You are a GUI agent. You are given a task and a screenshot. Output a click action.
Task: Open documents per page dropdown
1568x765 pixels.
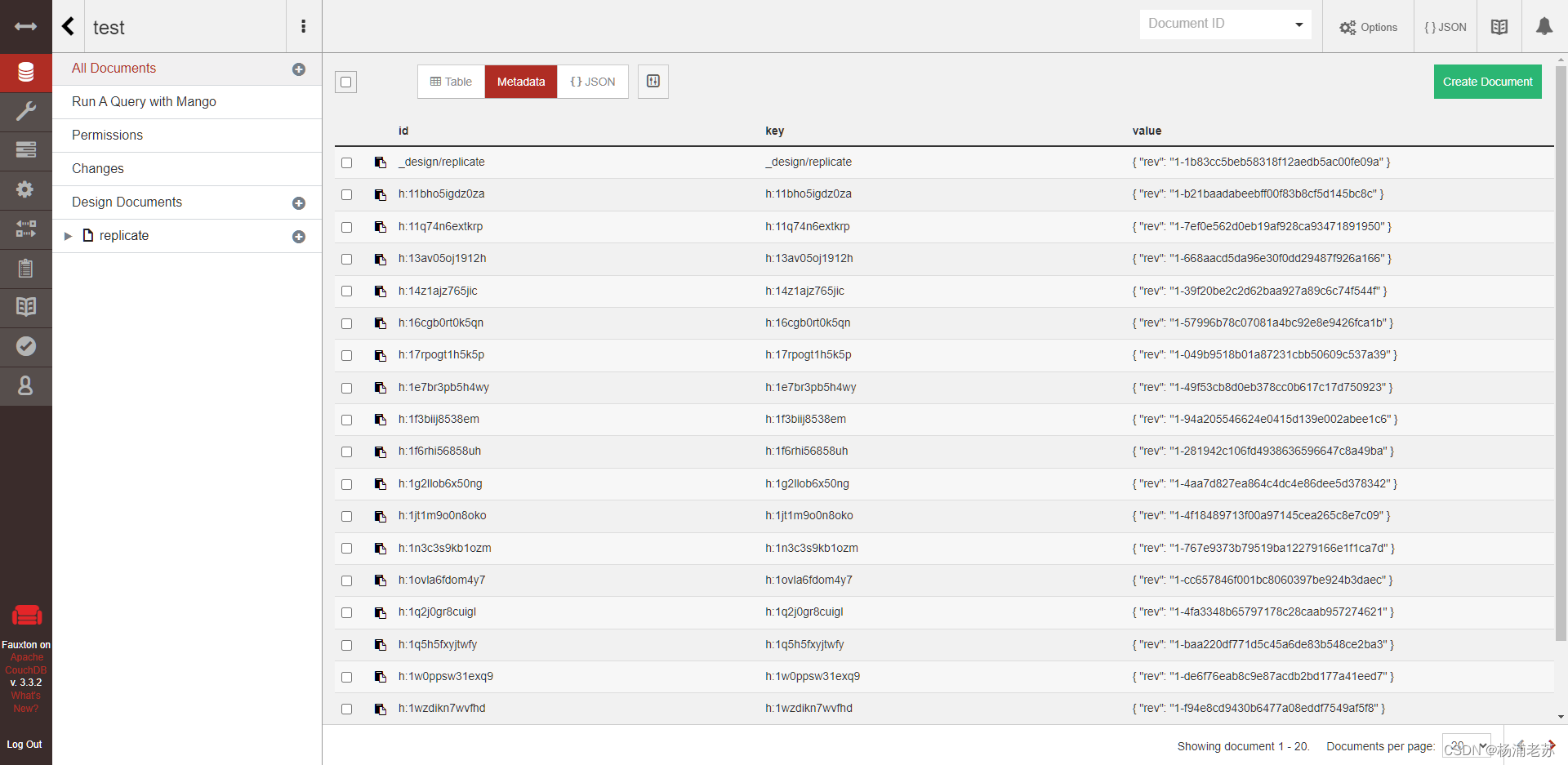click(1466, 745)
